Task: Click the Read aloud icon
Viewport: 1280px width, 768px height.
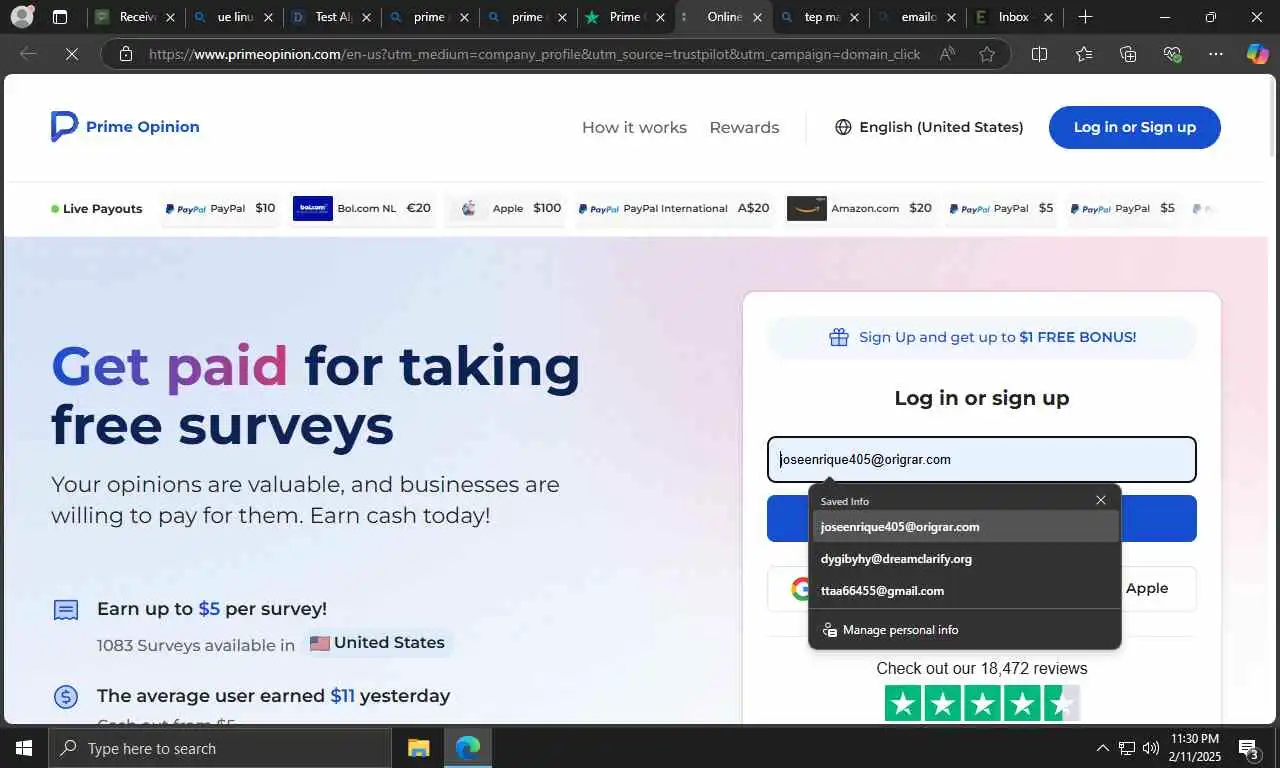Action: (946, 54)
